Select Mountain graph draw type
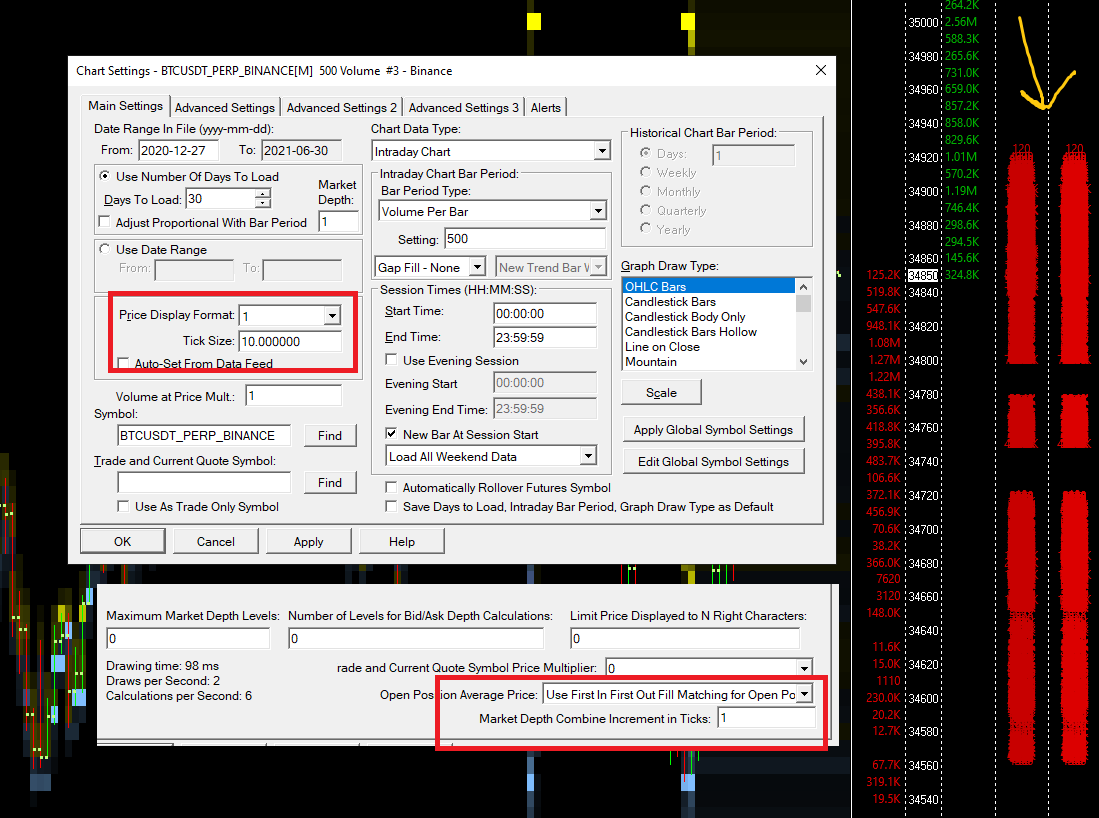 tap(709, 362)
